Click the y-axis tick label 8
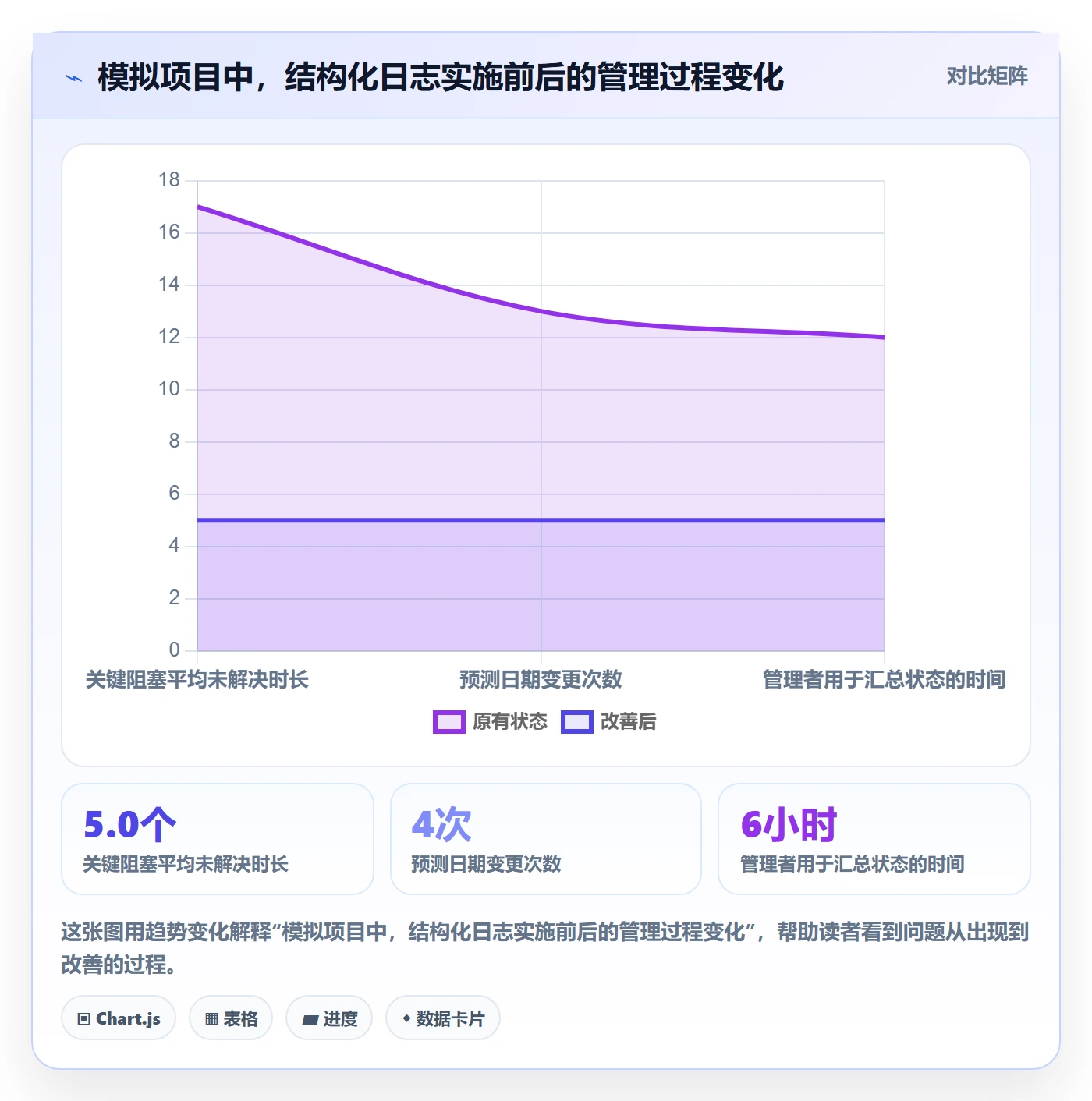This screenshot has width=1092, height=1101. 175,441
